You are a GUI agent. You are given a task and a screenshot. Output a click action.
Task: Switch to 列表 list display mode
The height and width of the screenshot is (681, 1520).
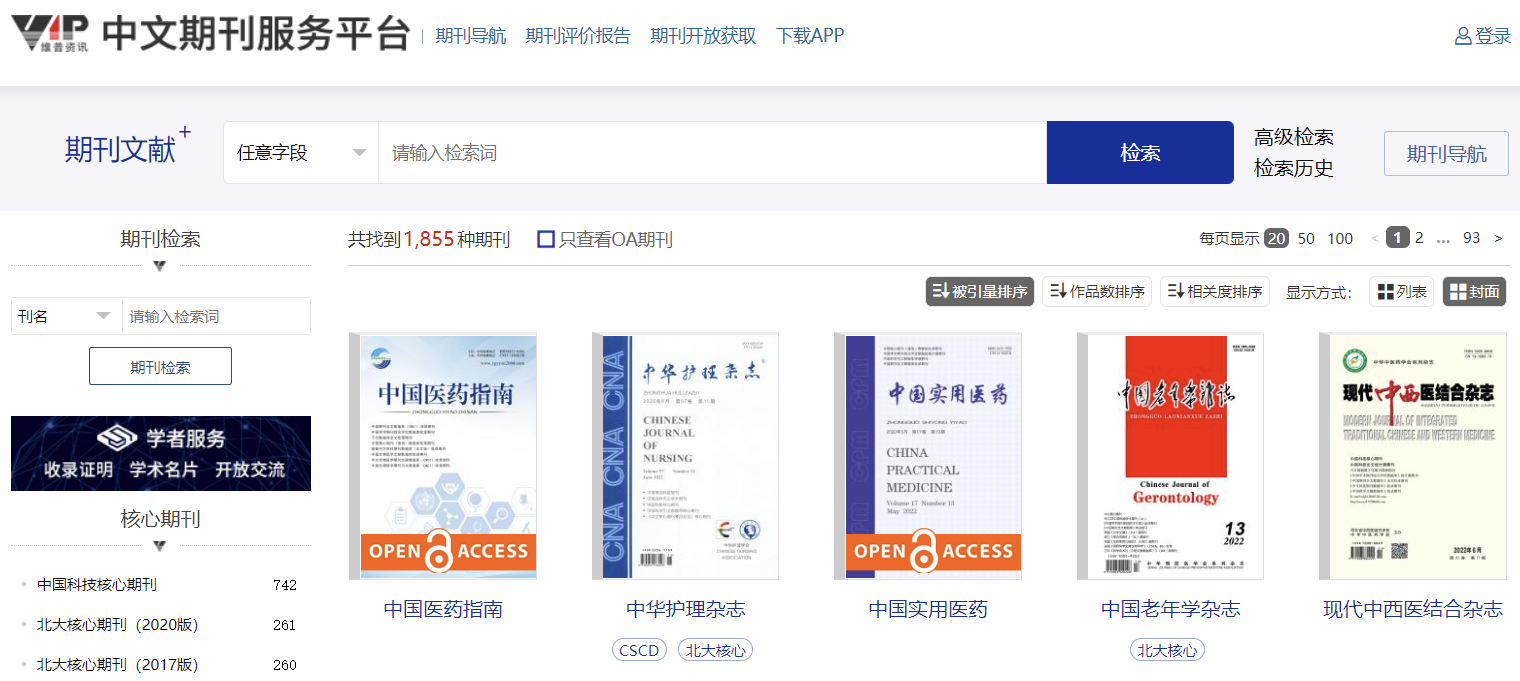click(x=1401, y=292)
